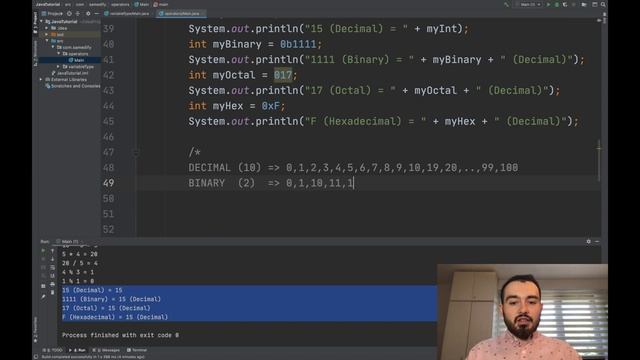640x360 pixels.
Task: Hide the Project panel with minus icon
Action: click(x=96, y=13)
